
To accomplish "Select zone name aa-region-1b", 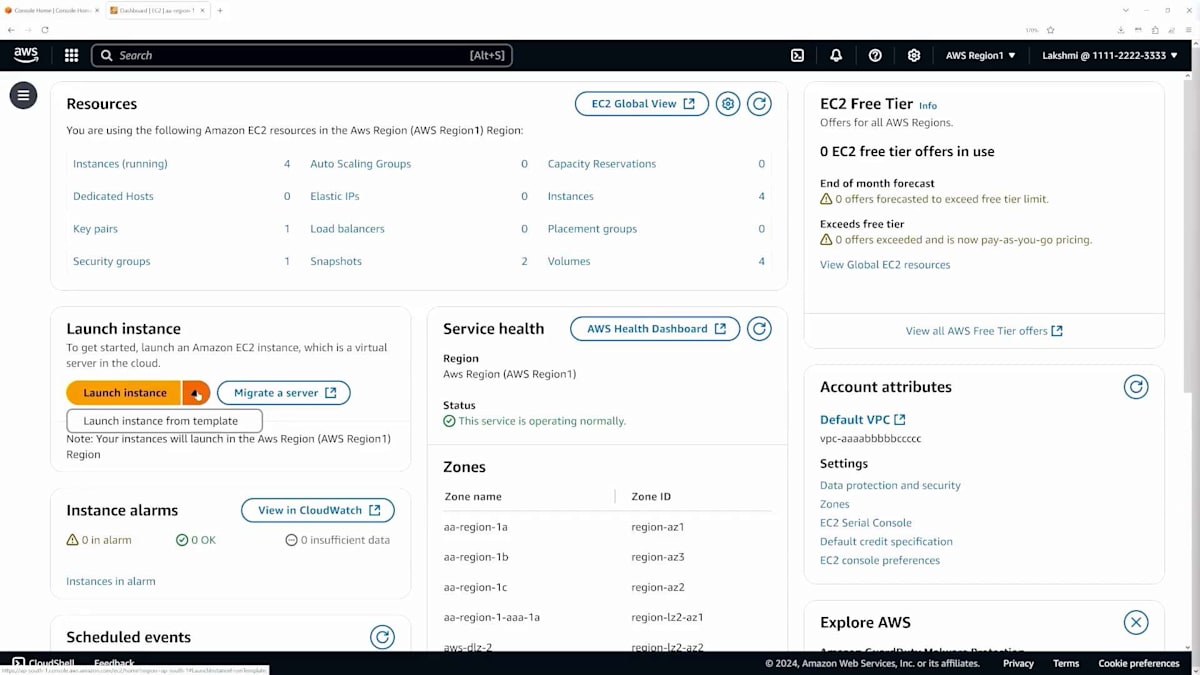I will 476,557.
